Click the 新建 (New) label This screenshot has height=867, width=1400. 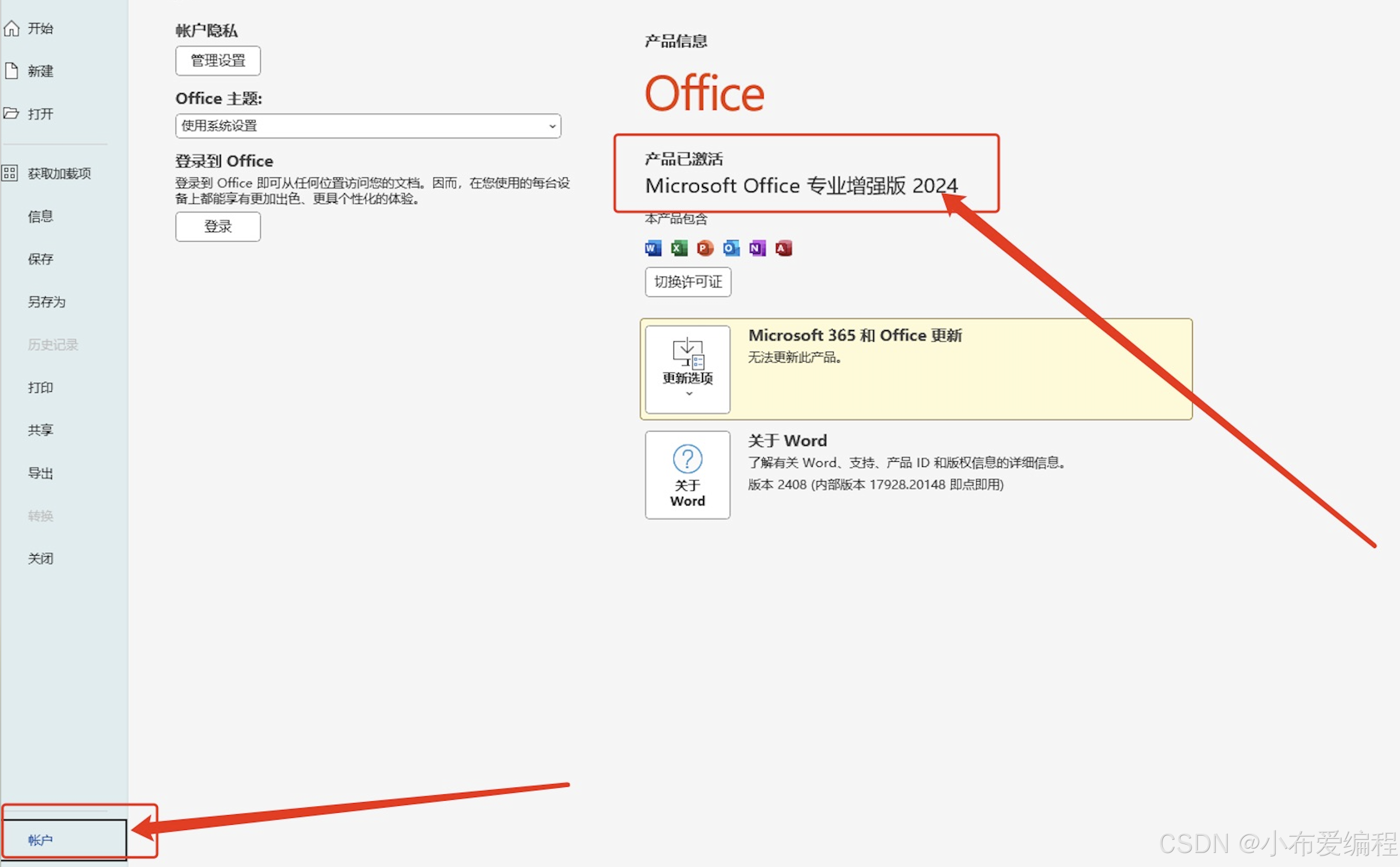pos(41,71)
